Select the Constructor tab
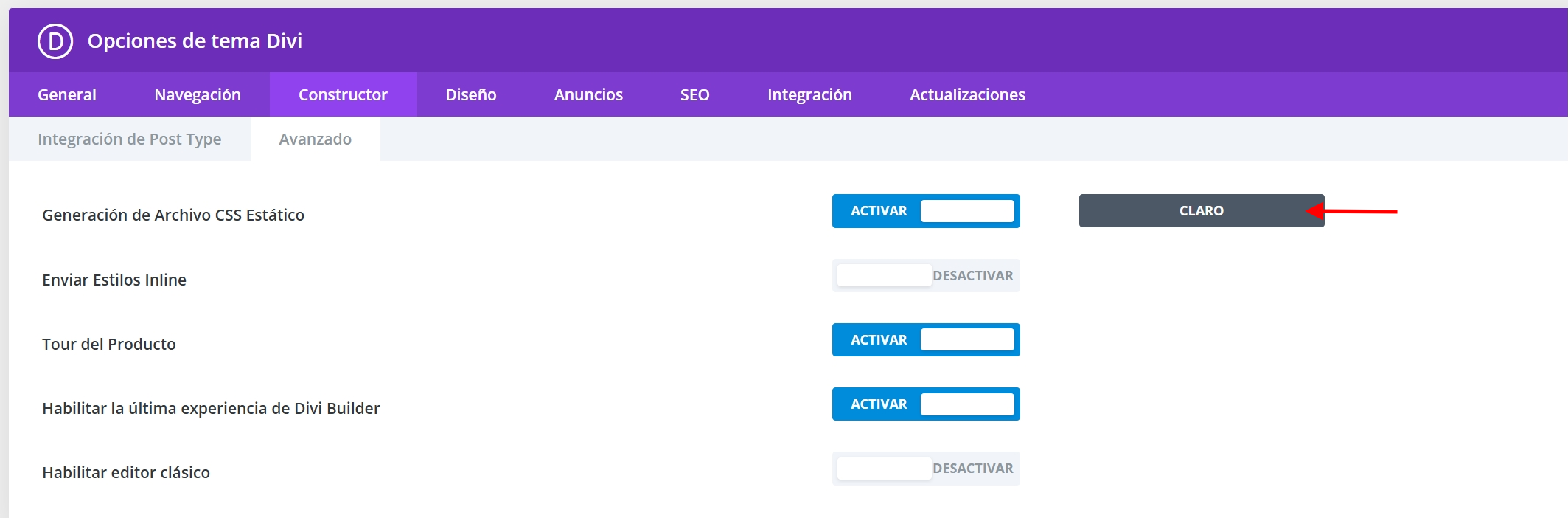Image resolution: width=1568 pixels, height=518 pixels. (343, 94)
